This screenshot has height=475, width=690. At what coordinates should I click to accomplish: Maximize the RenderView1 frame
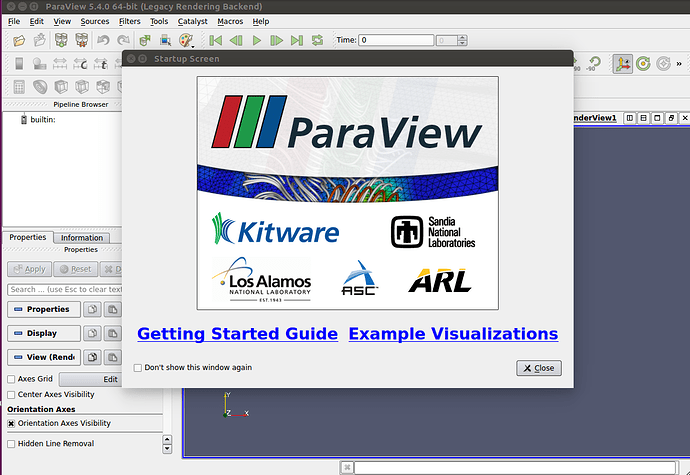[657, 118]
